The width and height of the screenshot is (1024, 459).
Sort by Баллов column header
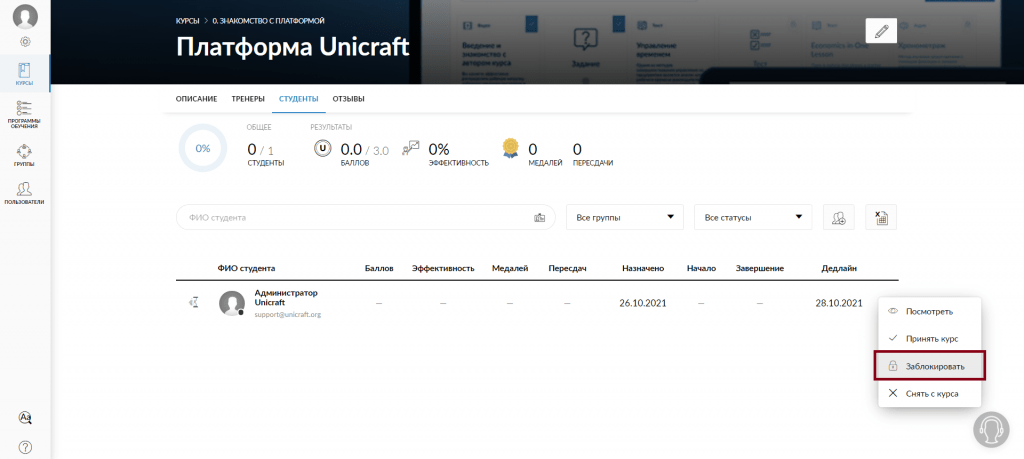[x=379, y=268]
